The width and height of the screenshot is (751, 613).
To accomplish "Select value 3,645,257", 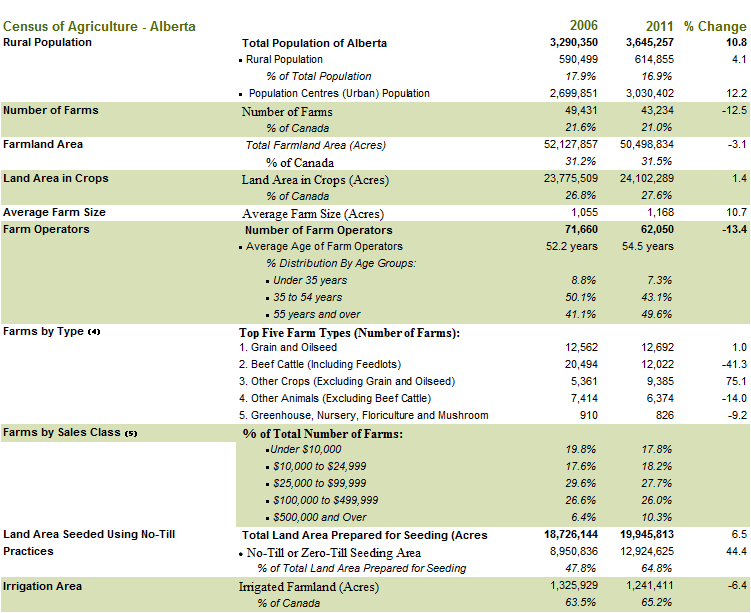I will click(x=649, y=43).
